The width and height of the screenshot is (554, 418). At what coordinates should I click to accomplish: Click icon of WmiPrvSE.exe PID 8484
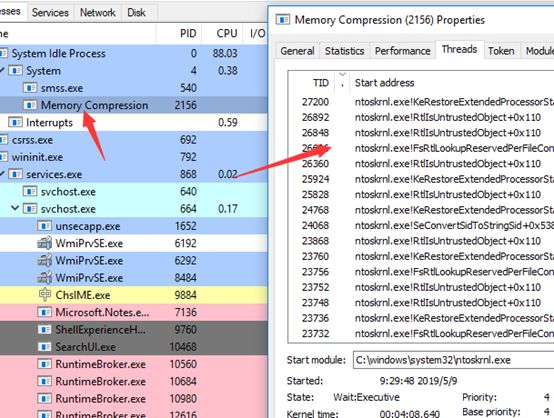point(45,278)
